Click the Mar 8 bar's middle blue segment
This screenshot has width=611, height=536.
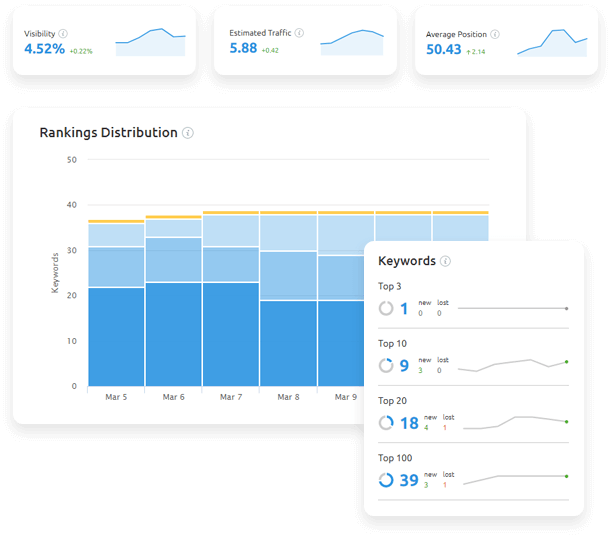click(x=288, y=275)
